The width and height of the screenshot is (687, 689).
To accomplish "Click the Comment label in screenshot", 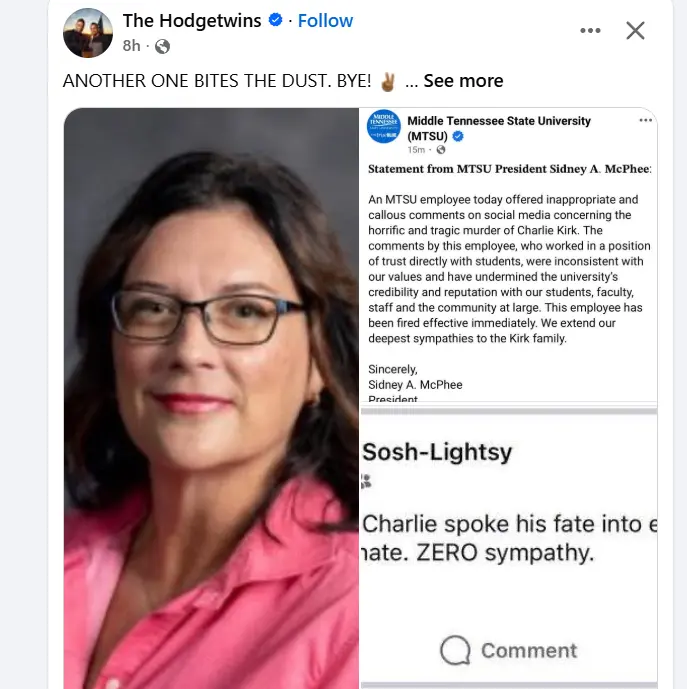I will click(x=529, y=650).
